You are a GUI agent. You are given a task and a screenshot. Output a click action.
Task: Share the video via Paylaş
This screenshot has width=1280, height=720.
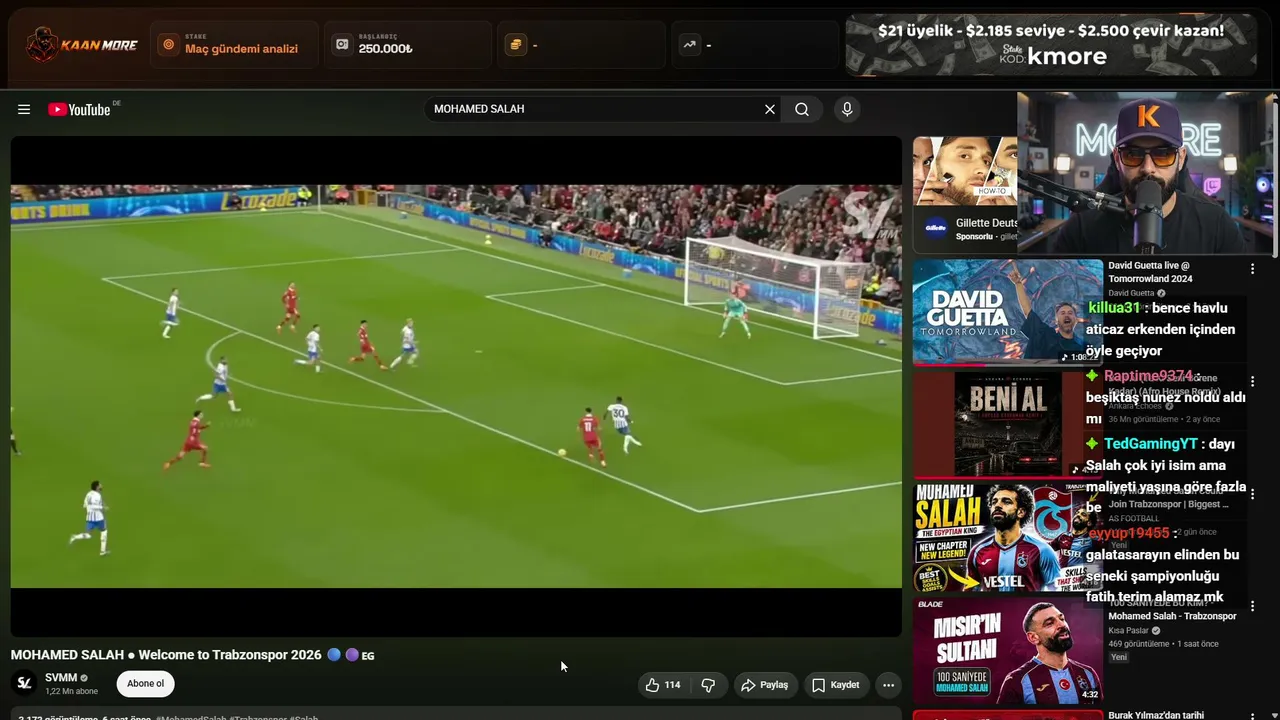765,685
